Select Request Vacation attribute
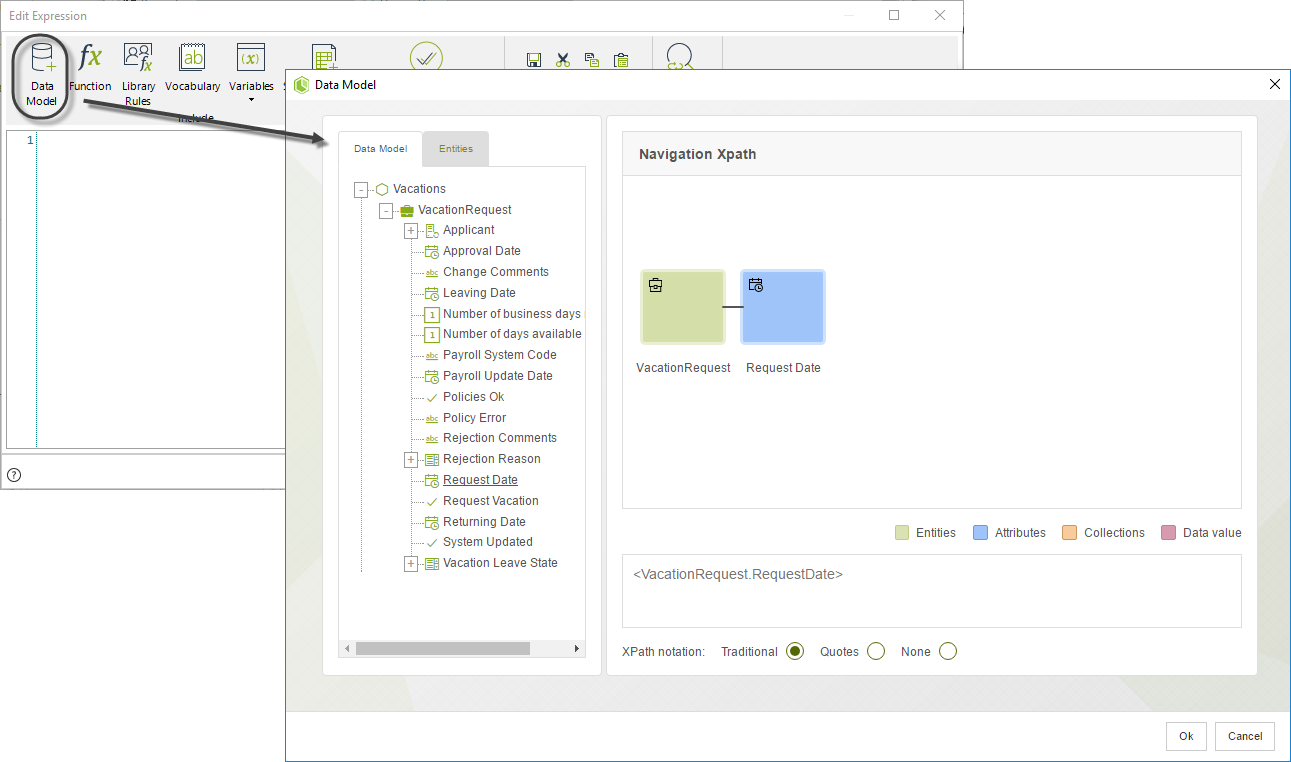The width and height of the screenshot is (1291, 762). tap(491, 501)
